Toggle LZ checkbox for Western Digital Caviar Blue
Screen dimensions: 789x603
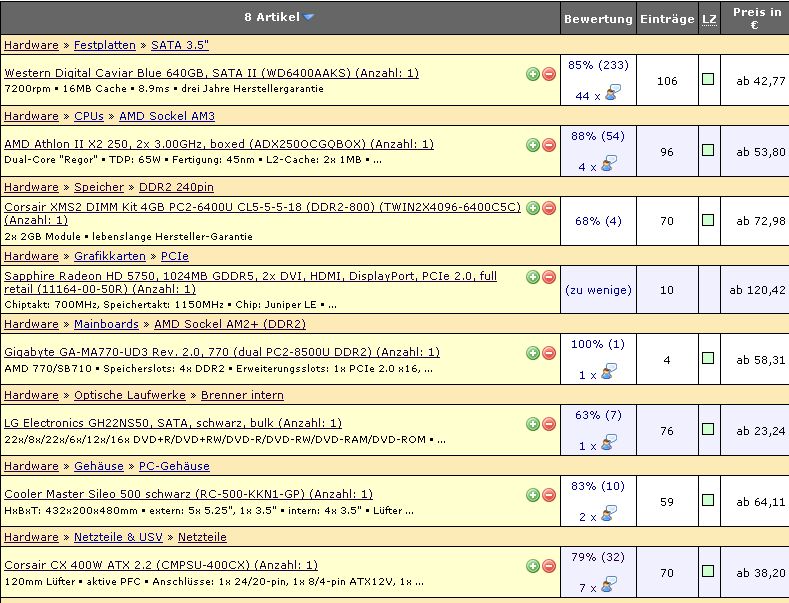pos(708,80)
